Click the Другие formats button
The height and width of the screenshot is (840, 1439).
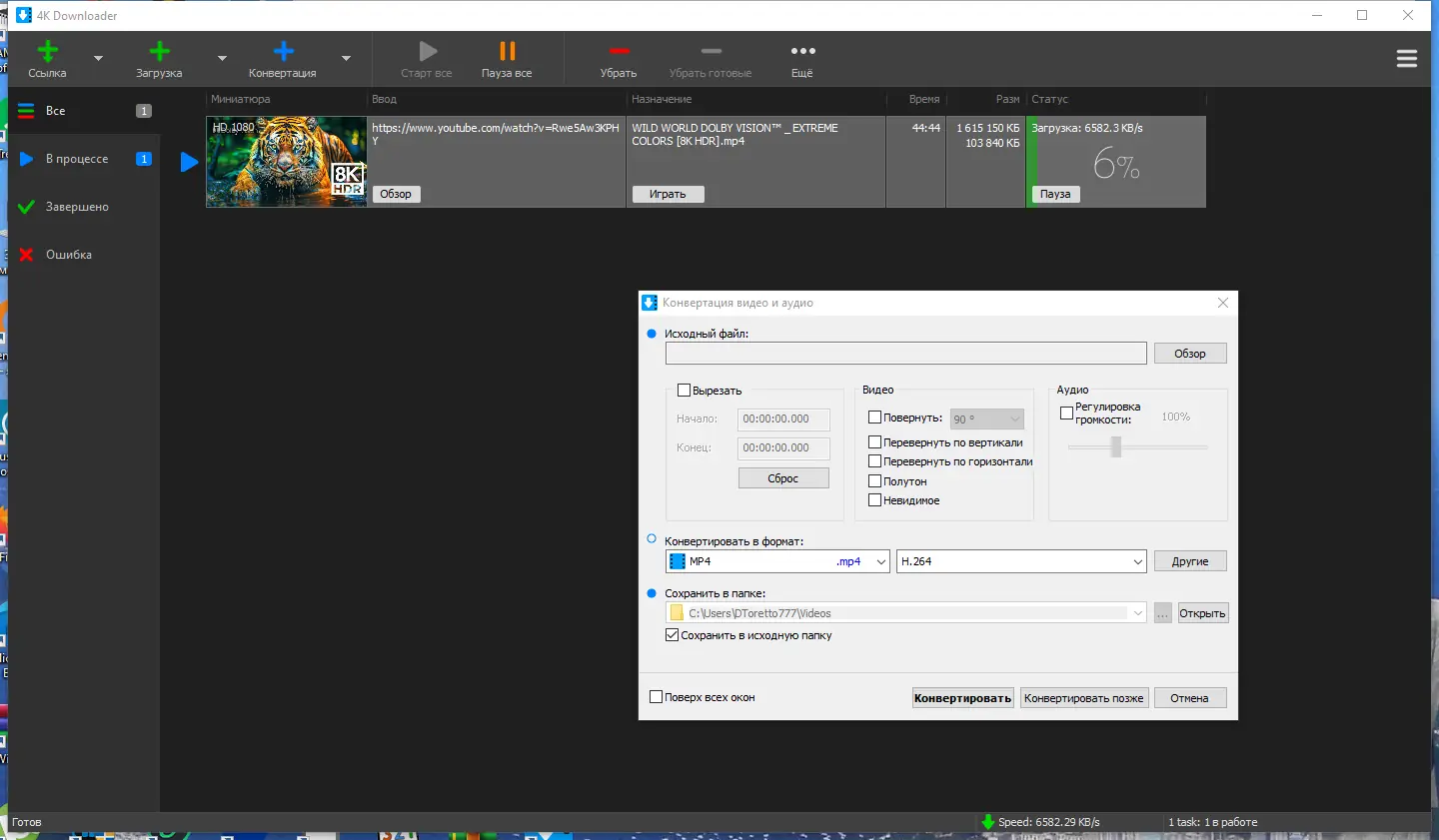[1190, 561]
